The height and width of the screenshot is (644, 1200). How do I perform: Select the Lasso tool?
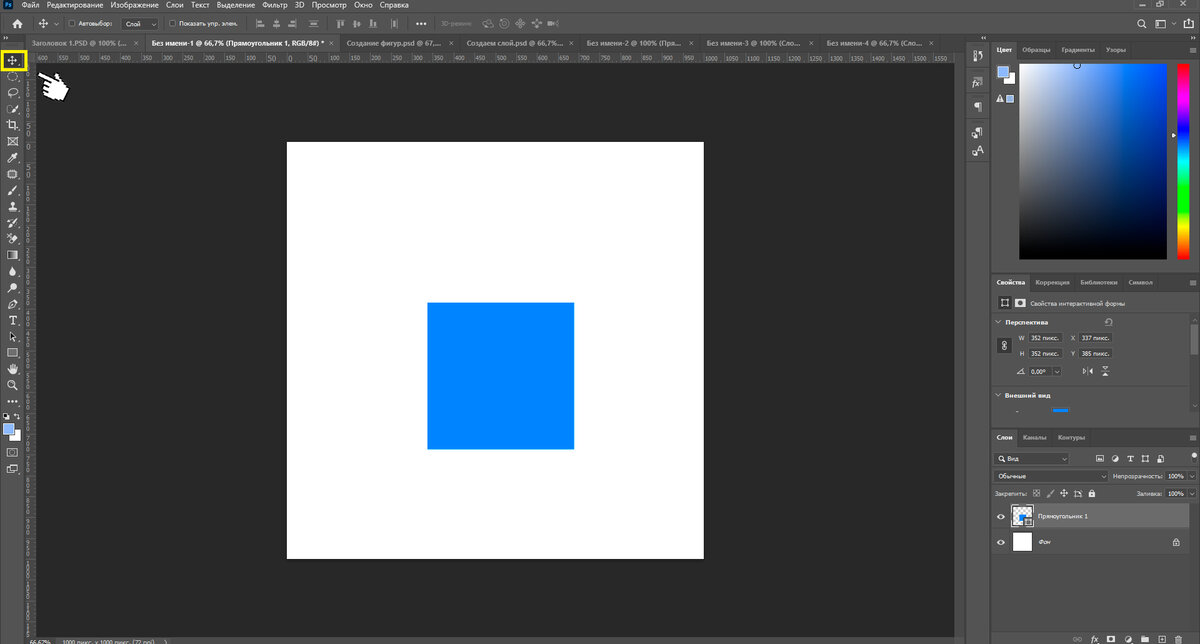(x=13, y=93)
